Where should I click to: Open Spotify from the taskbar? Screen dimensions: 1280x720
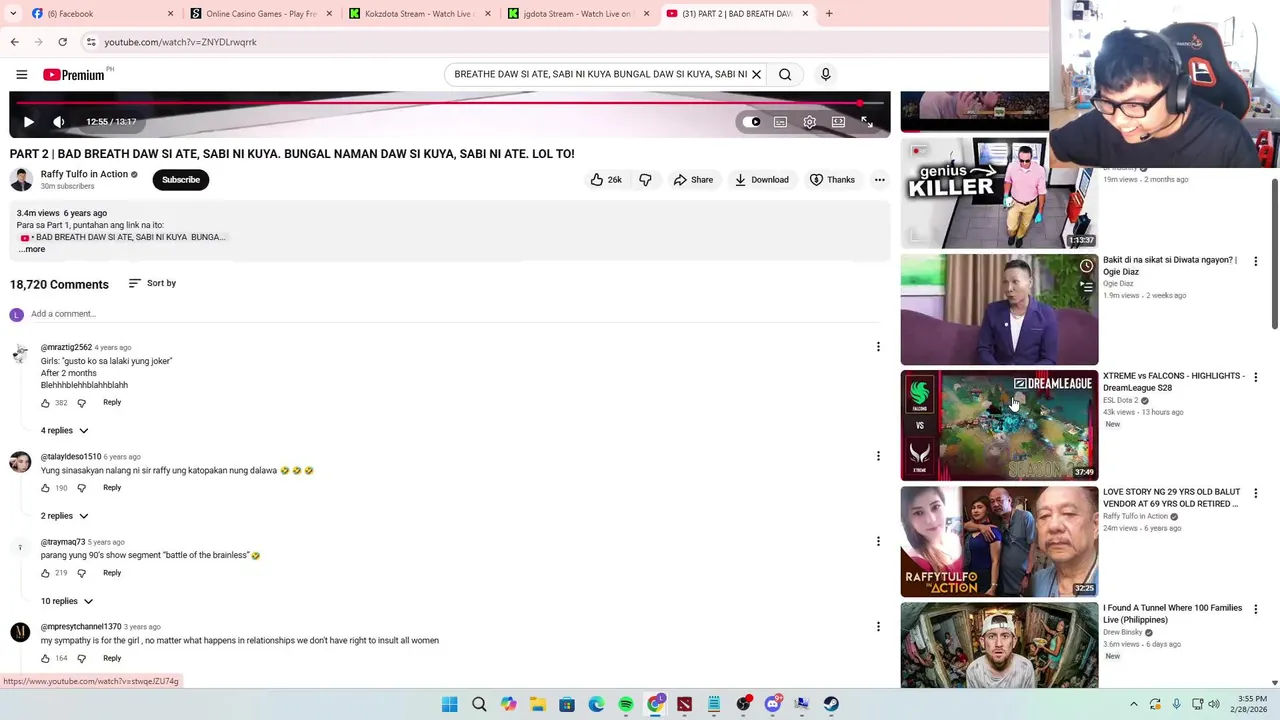point(625,704)
